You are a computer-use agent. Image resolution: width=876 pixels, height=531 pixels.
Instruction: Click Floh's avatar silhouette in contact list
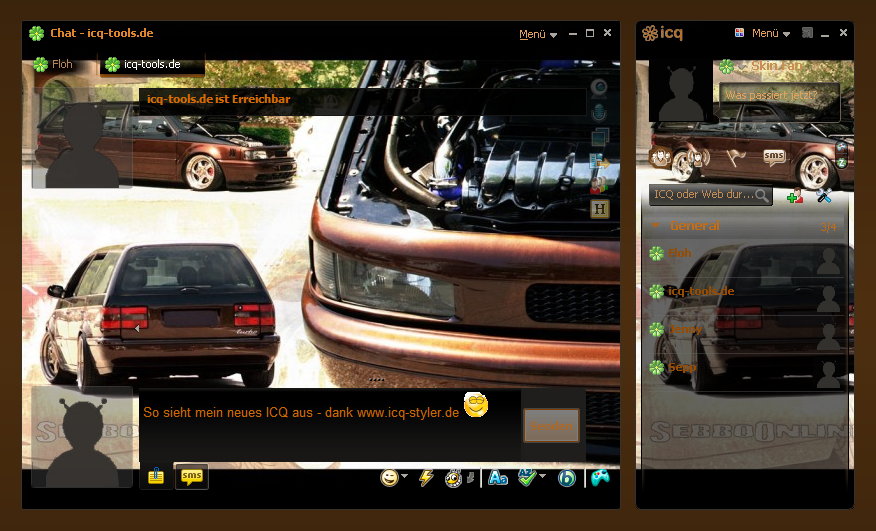pyautogui.click(x=828, y=261)
